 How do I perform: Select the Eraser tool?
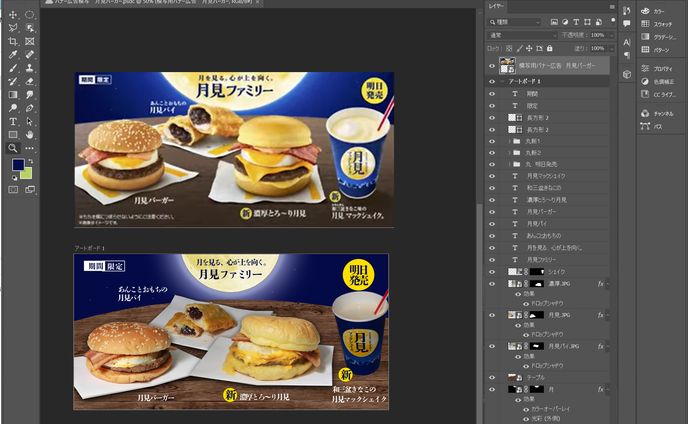tap(29, 81)
